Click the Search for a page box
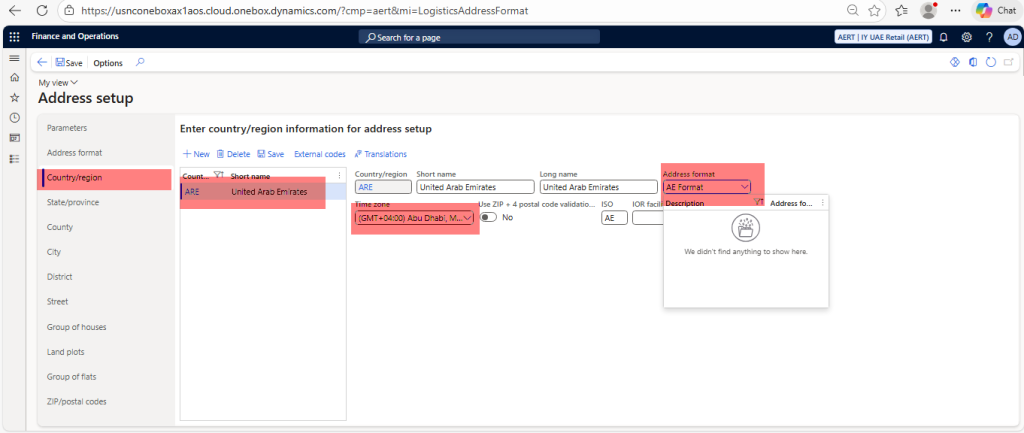 point(480,37)
